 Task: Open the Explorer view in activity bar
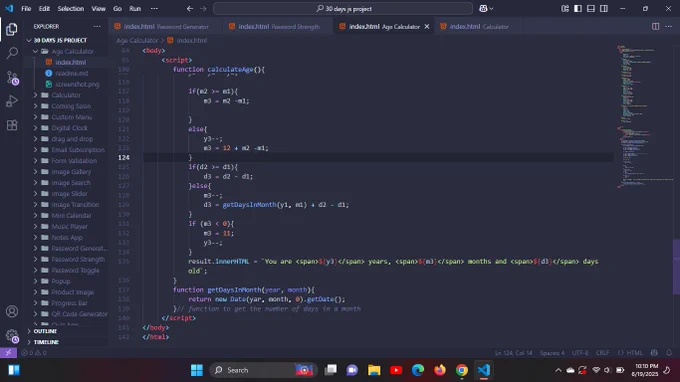[x=12, y=29]
